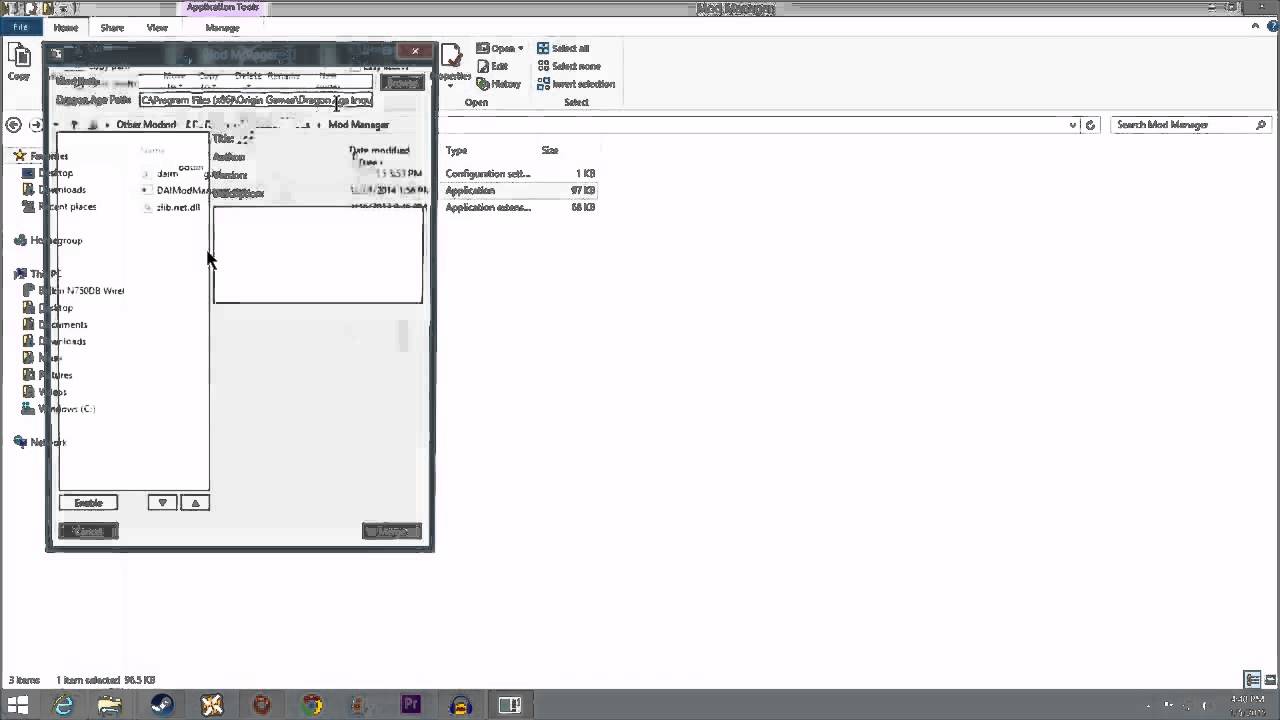Select the Application extens... row type

point(488,207)
